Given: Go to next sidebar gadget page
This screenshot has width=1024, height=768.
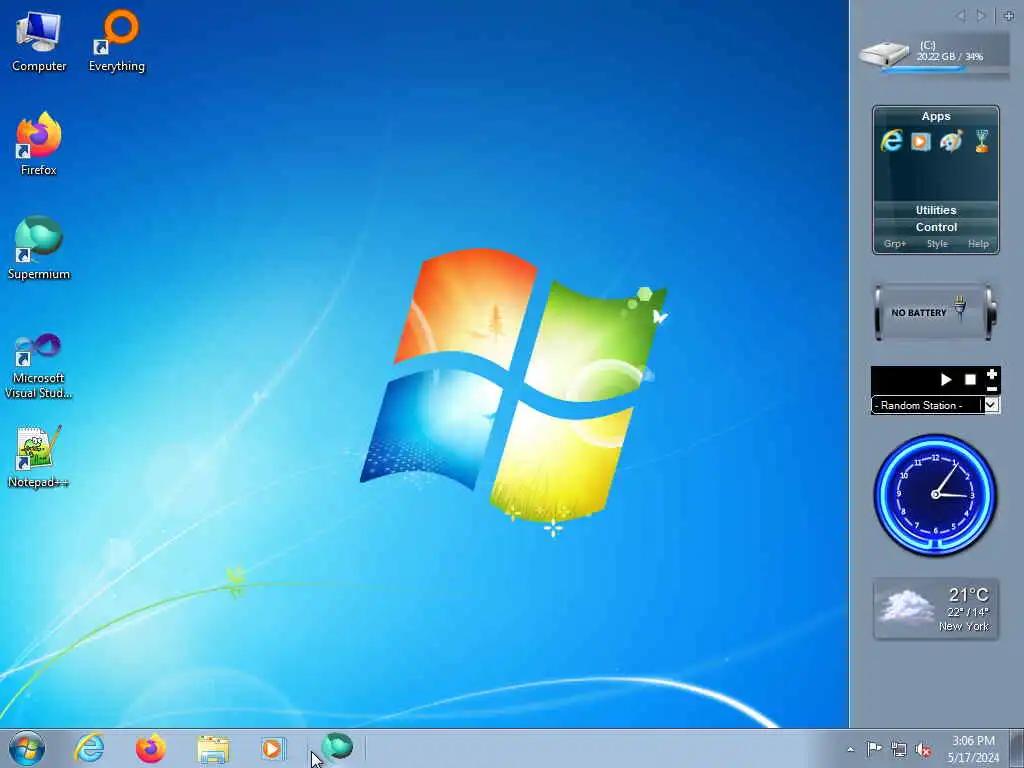Looking at the screenshot, I should tap(980, 16).
